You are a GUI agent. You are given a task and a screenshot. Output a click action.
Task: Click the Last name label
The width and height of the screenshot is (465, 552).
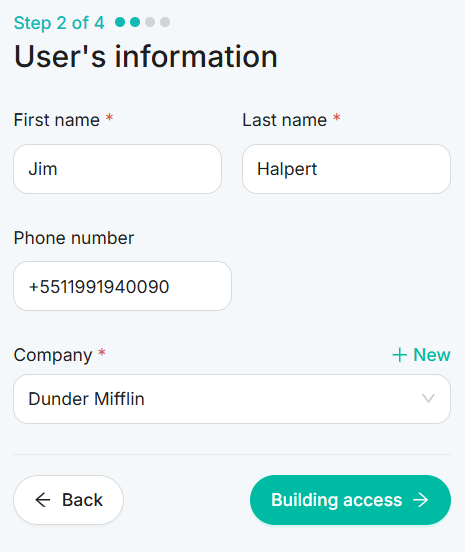284,120
